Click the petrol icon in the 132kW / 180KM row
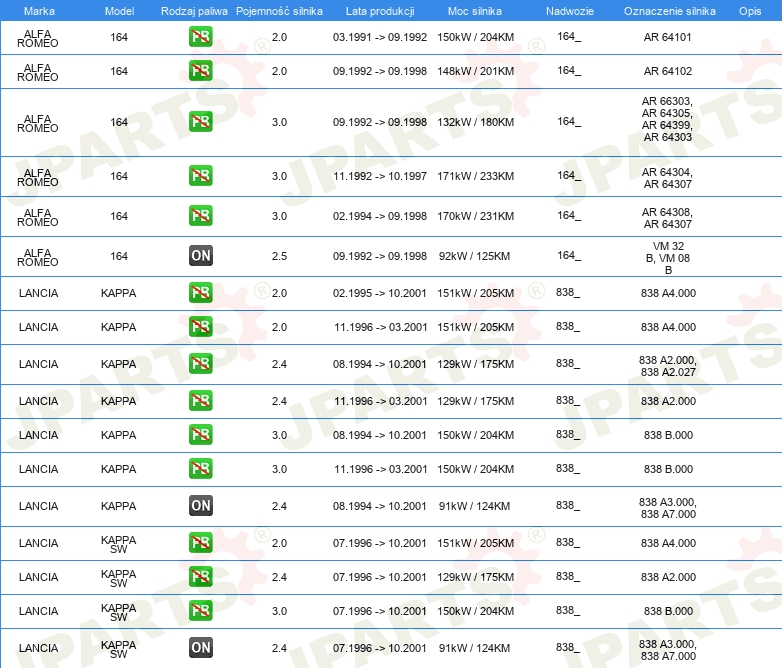Viewport: 782px width, 668px height. coord(200,122)
